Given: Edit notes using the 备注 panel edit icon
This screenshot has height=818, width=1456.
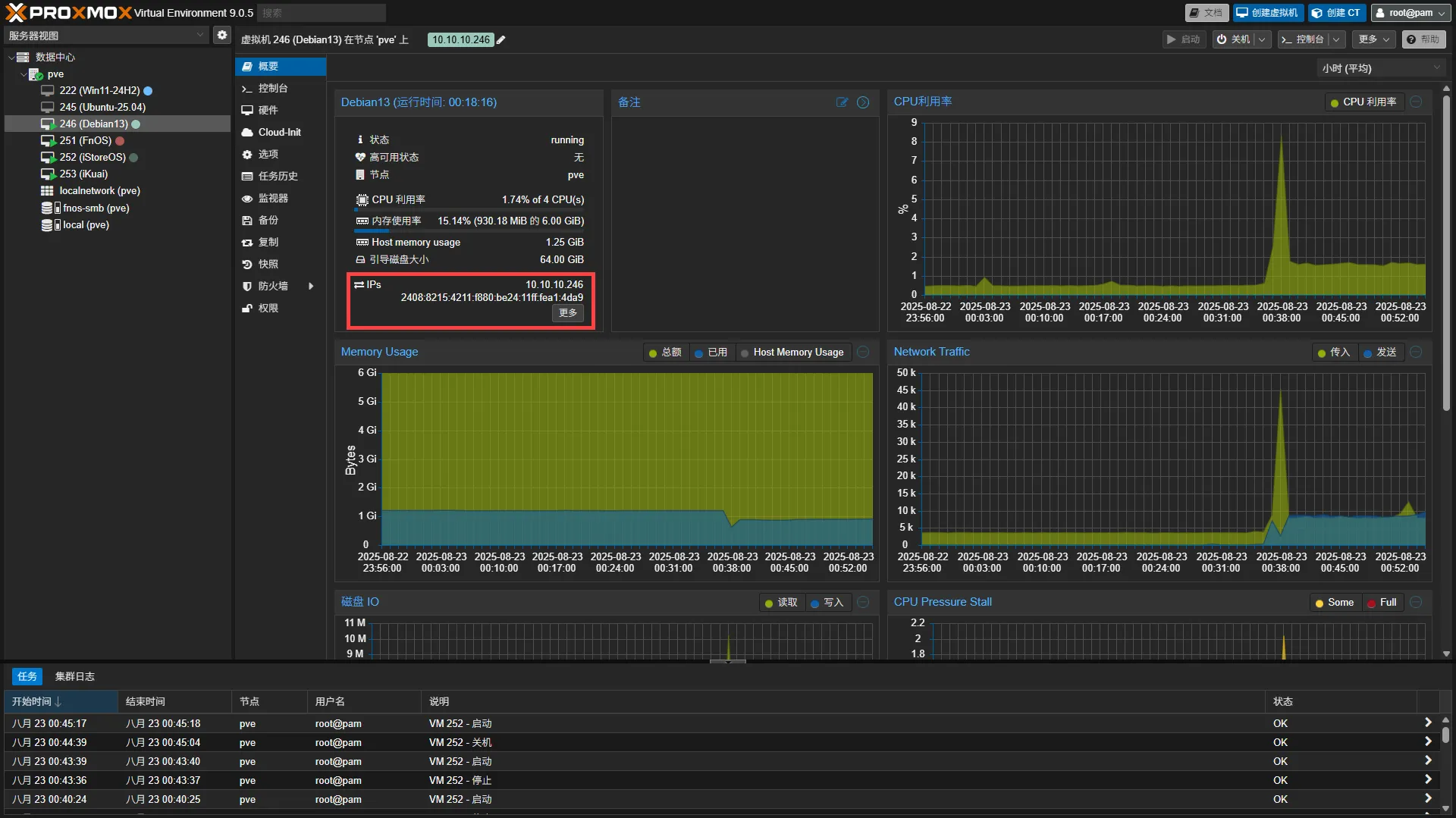Looking at the screenshot, I should coord(842,102).
